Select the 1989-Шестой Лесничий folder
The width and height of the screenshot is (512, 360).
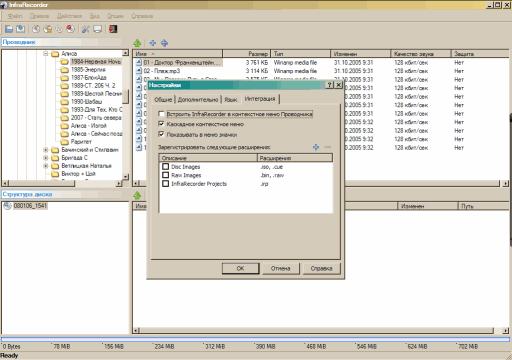point(96,94)
